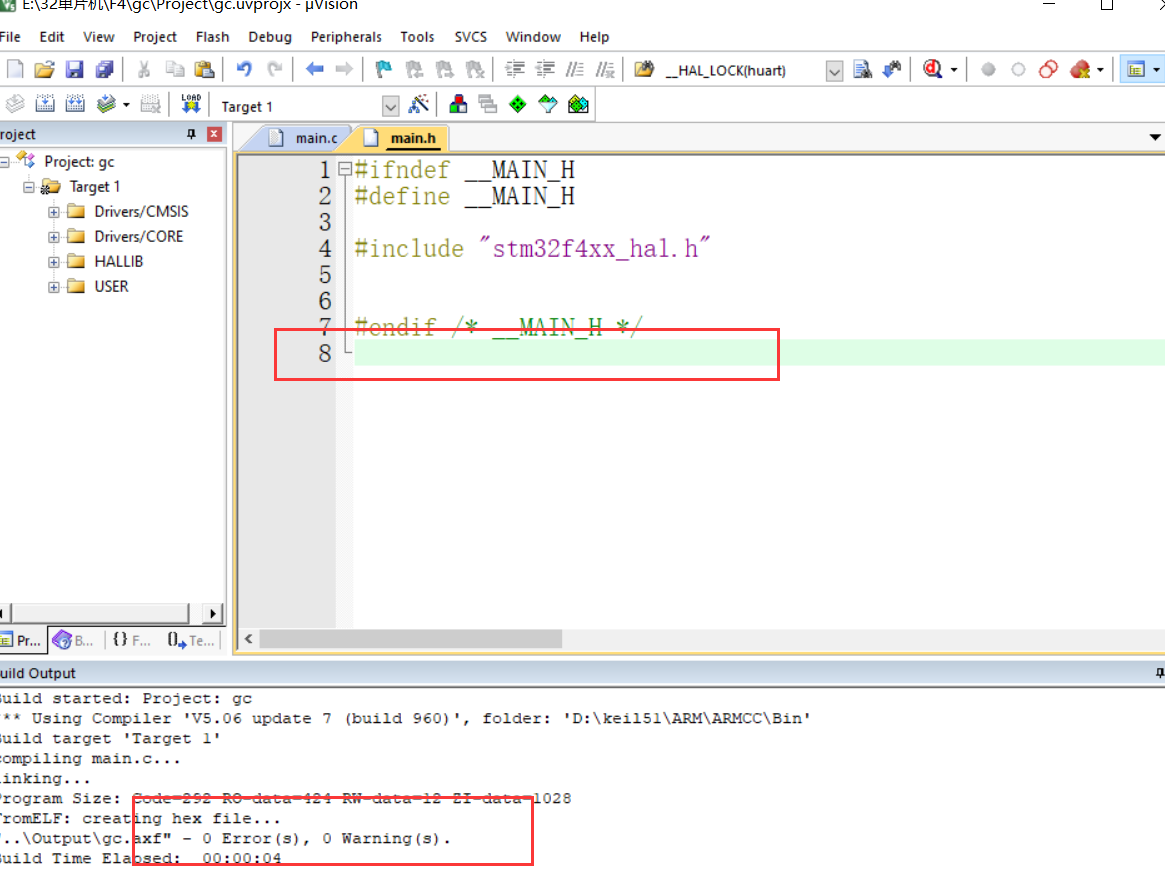
Task: Select the Rebuild all target files icon
Action: (x=76, y=103)
